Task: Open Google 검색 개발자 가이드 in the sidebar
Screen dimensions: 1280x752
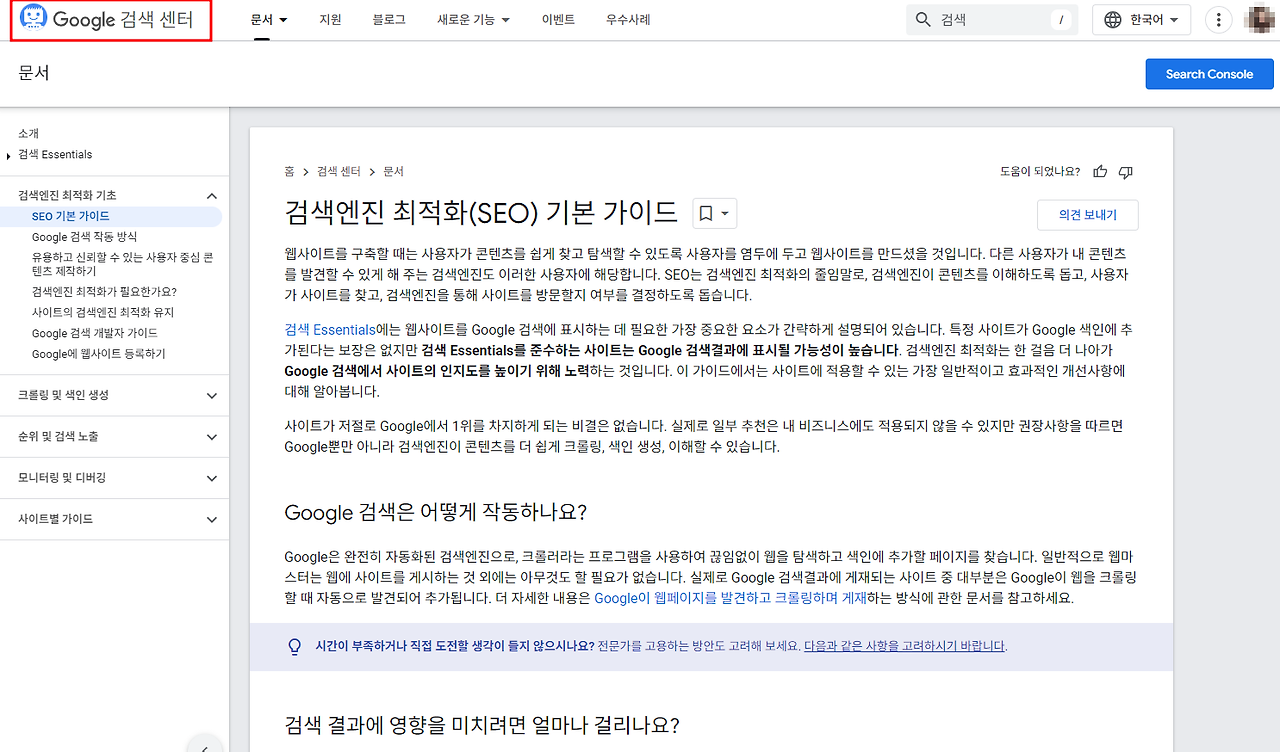Action: (94, 333)
